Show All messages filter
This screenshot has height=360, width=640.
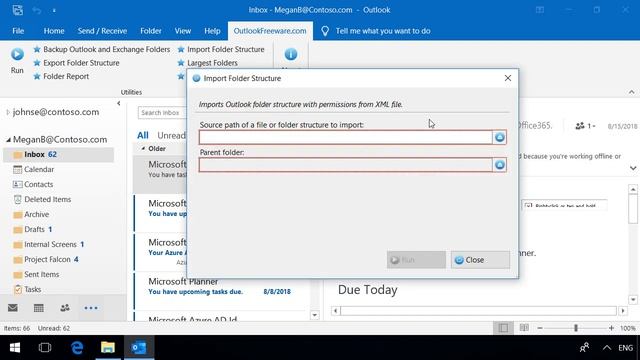[x=143, y=135]
